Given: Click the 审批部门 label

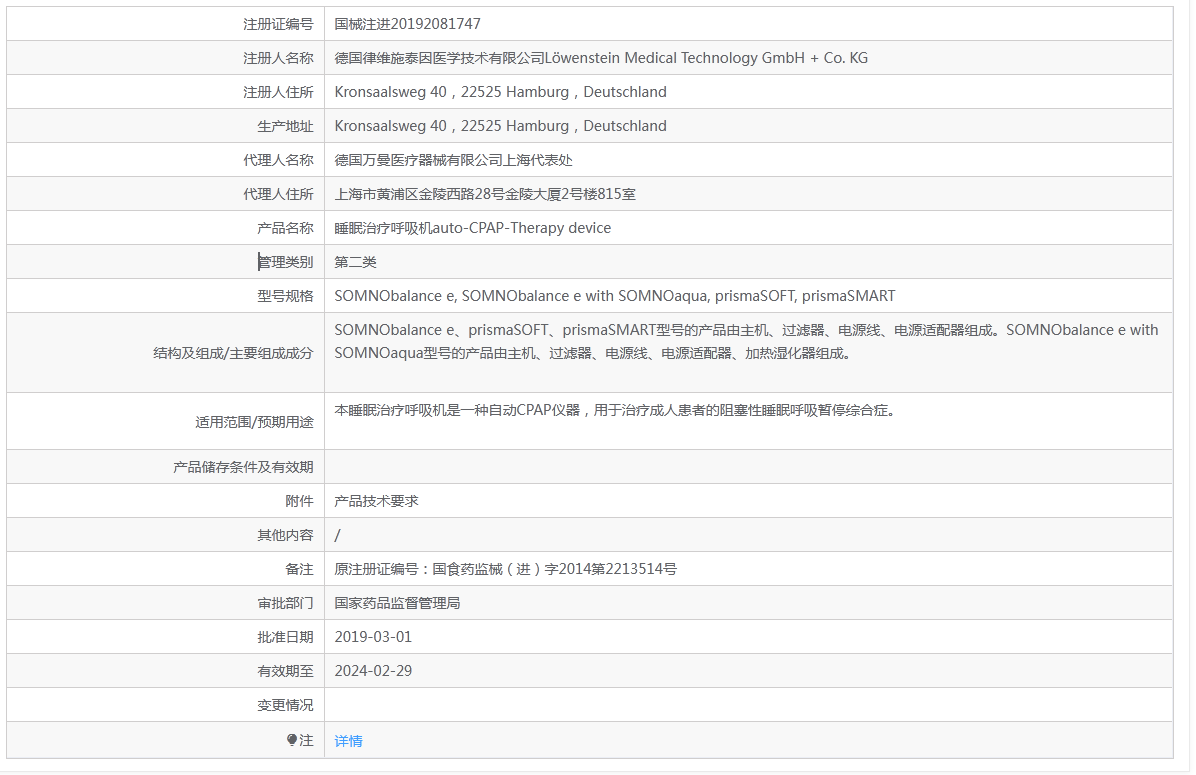Looking at the screenshot, I should 285,603.
